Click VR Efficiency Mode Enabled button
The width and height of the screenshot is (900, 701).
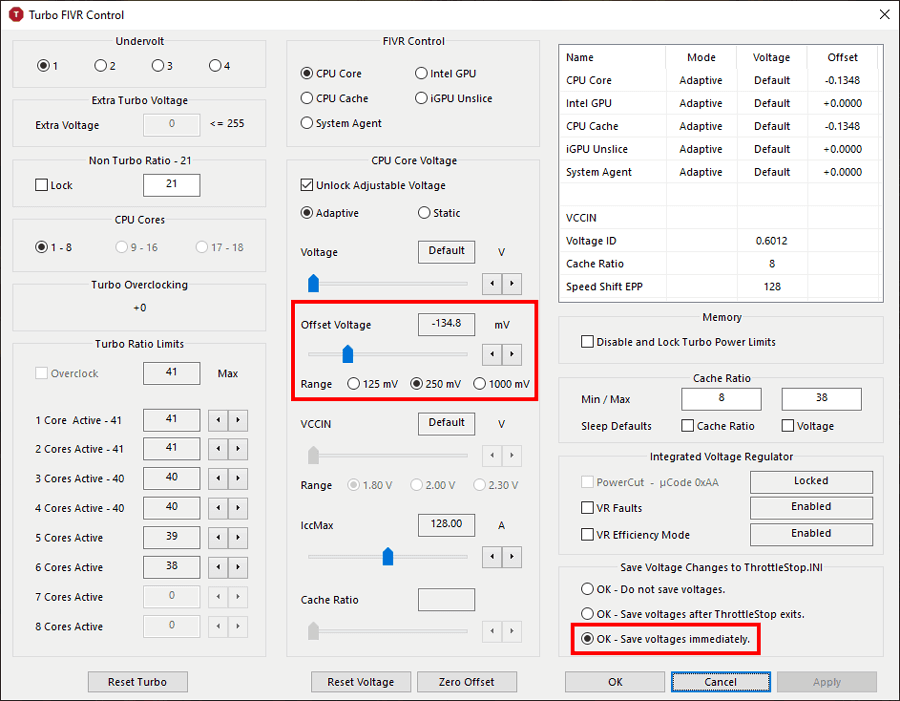tap(811, 535)
